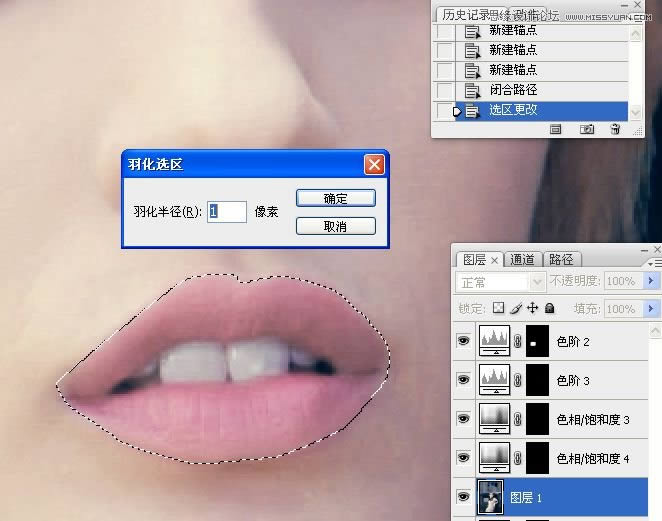Click create new document from state icon
Viewport: 662px width, 521px height.
[557, 129]
